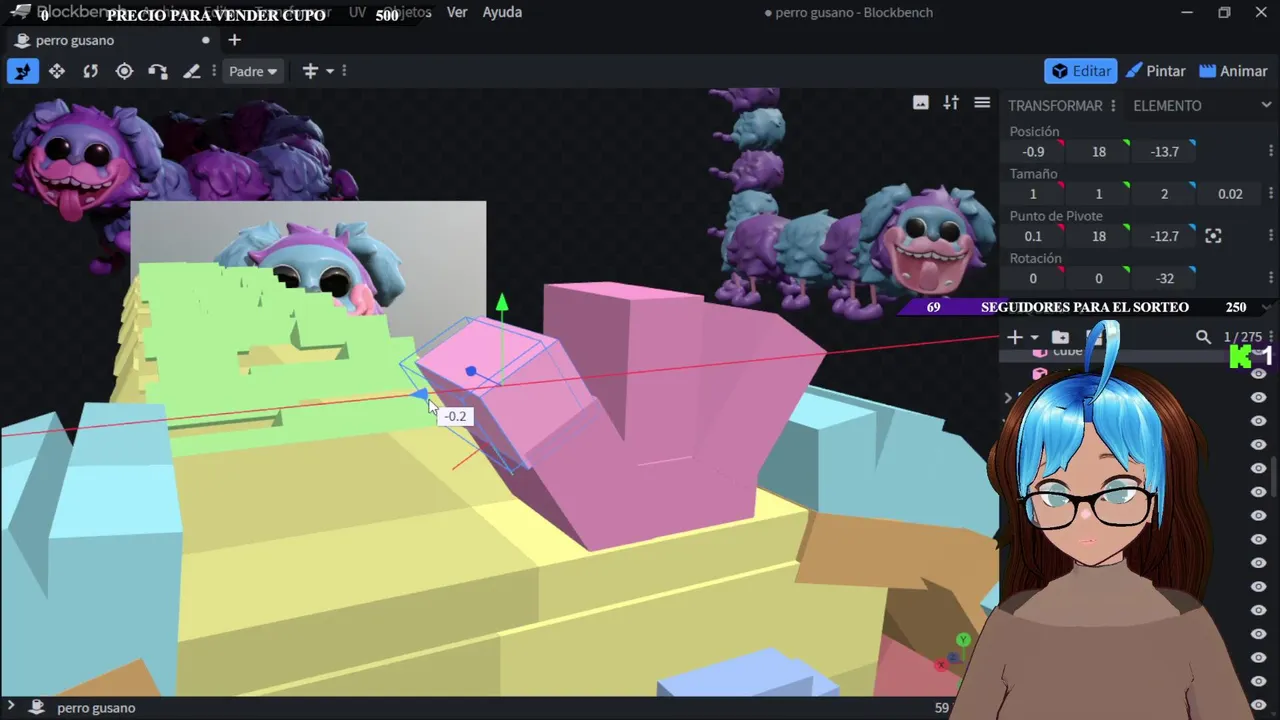1280x720 pixels.
Task: Switch to Editar mode
Action: (x=1081, y=71)
